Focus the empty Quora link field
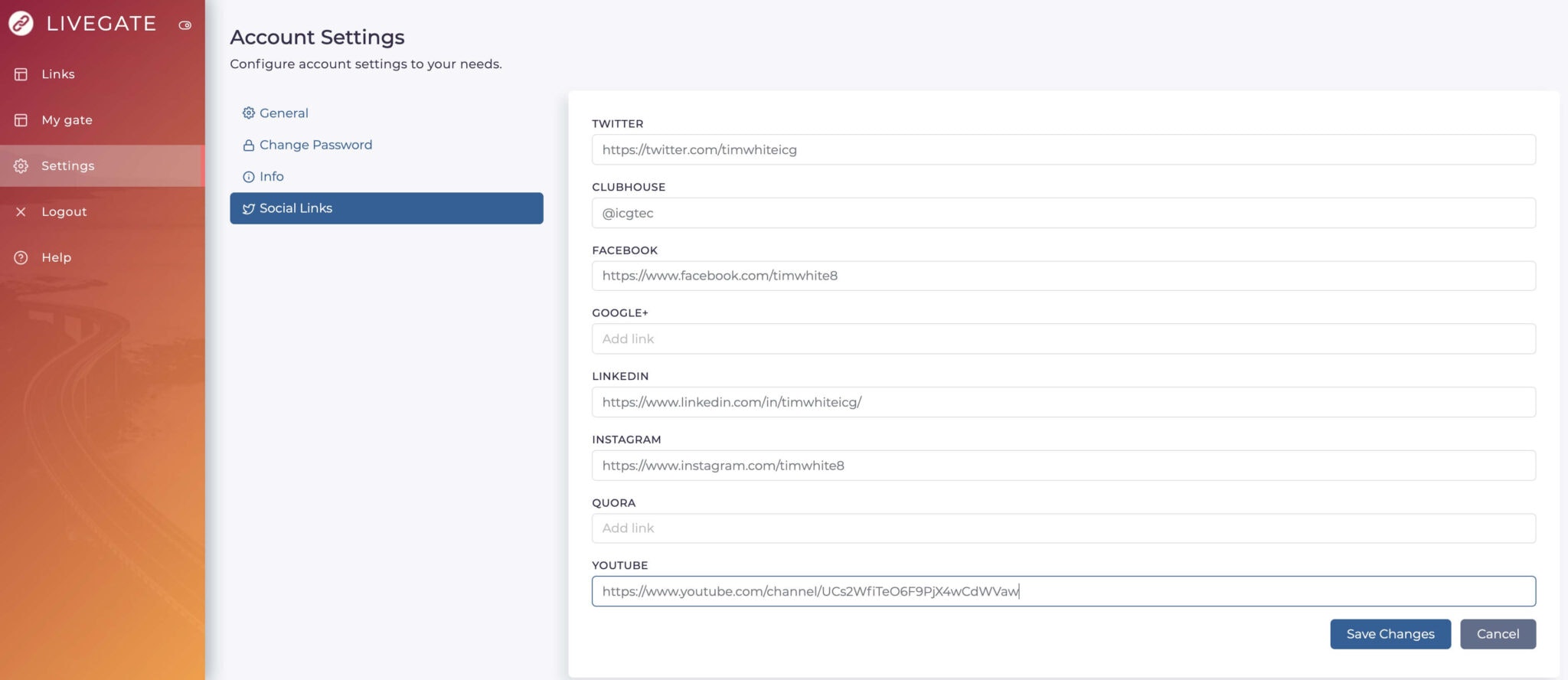Image resolution: width=1568 pixels, height=680 pixels. pos(1063,528)
